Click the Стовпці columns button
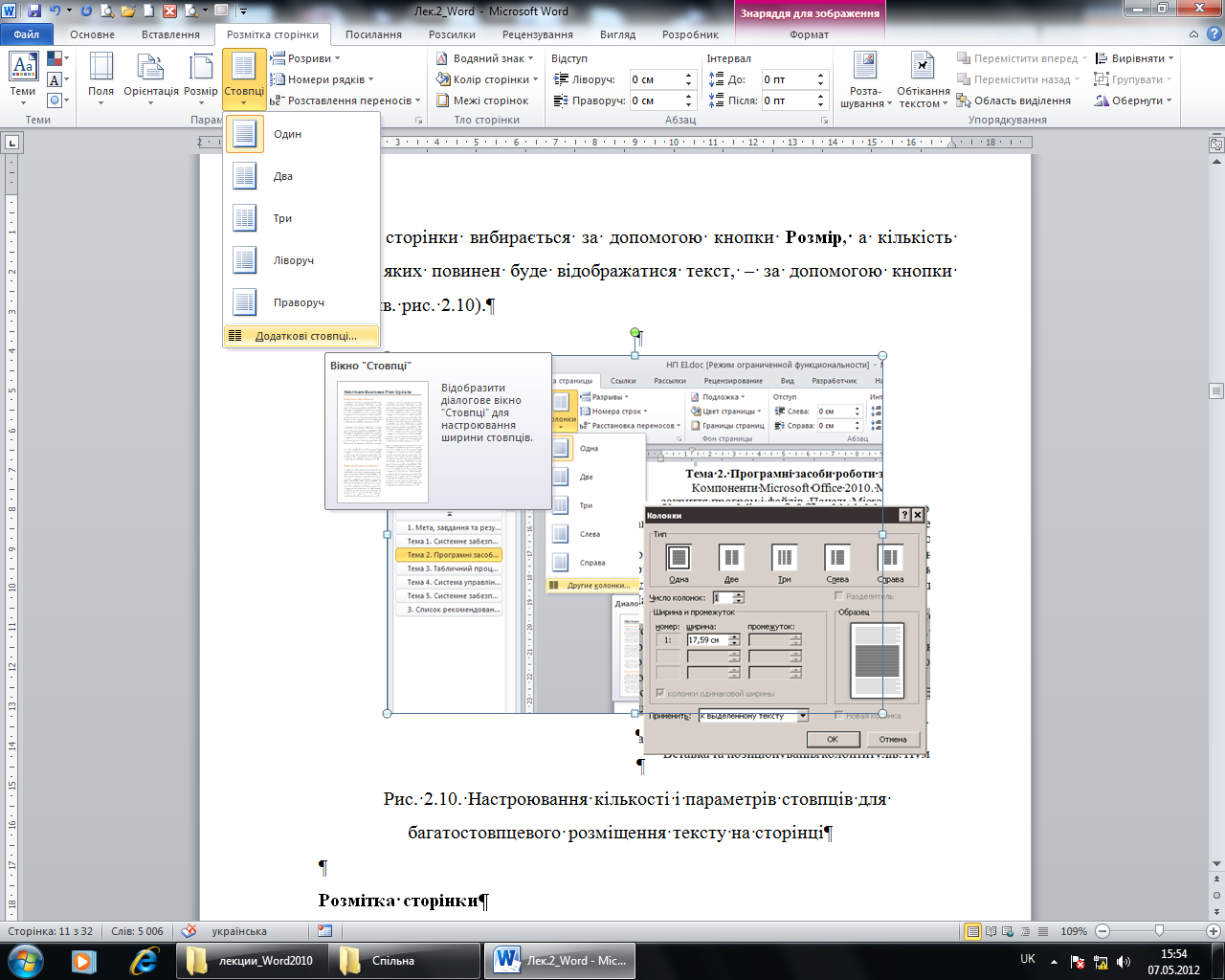The height and width of the screenshot is (980, 1225). pyautogui.click(x=244, y=80)
